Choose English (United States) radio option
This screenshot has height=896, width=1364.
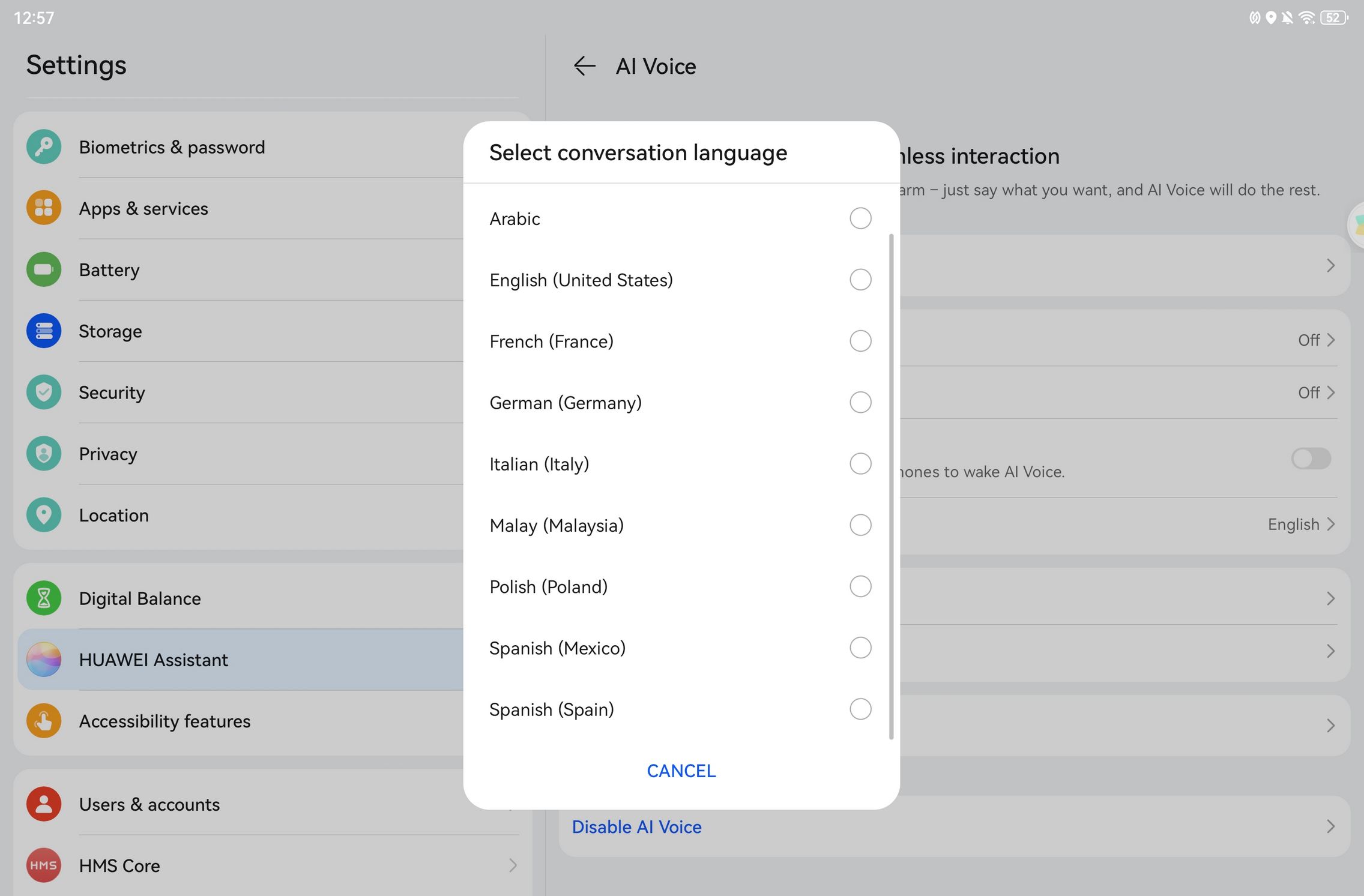pyautogui.click(x=860, y=280)
